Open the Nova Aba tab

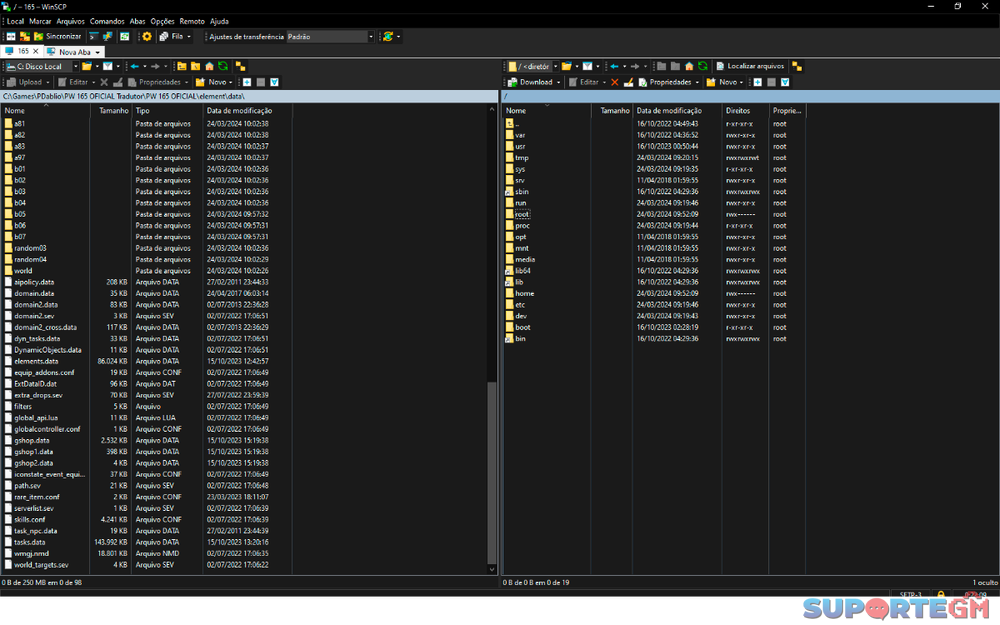[73, 51]
